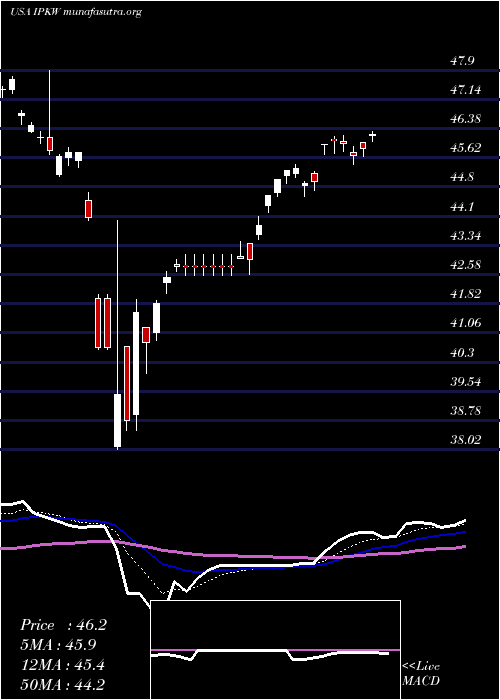Image resolution: width=500 pixels, height=700 pixels.
Task: Click the 40.3 price axis label
Action: click(x=462, y=353)
